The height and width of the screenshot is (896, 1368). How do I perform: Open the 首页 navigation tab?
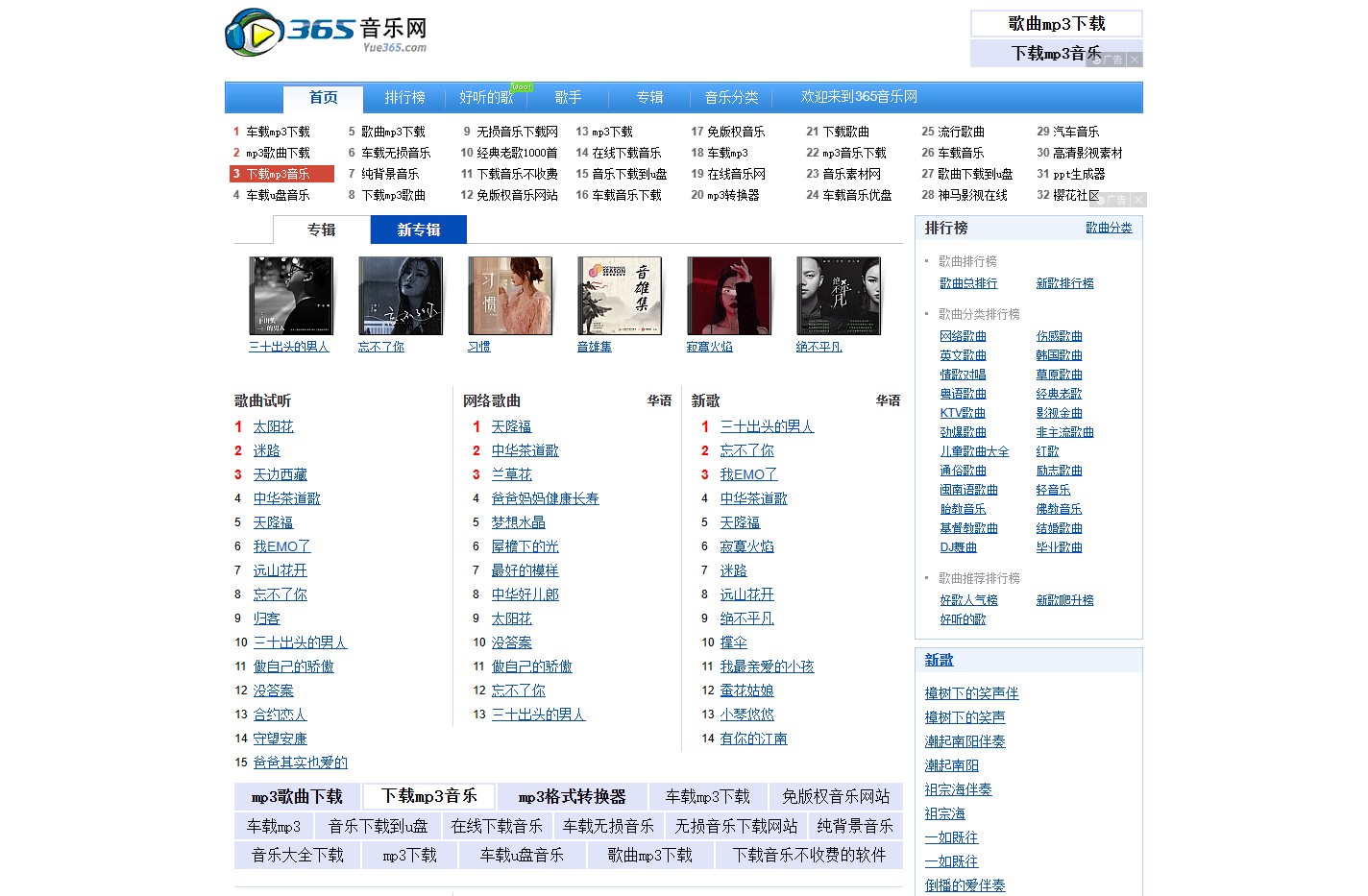point(323,97)
